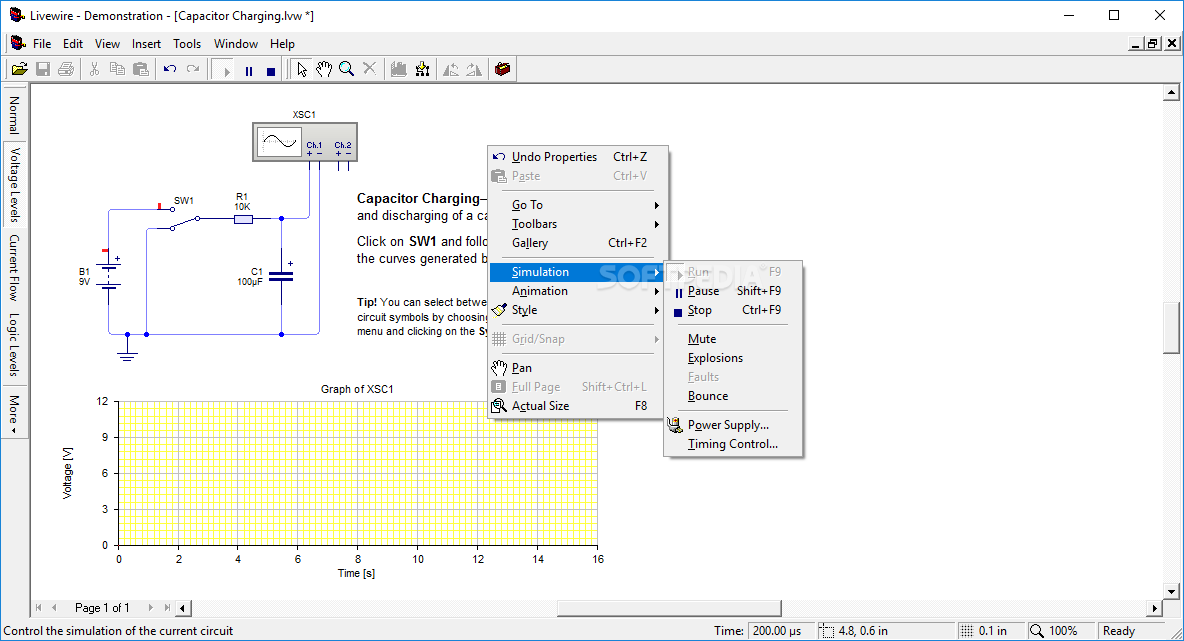Open the File menu
The height and width of the screenshot is (641, 1184).
click(x=42, y=44)
